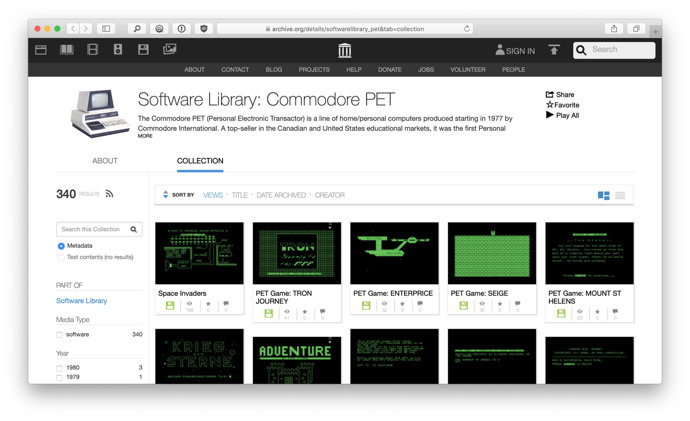Toggle sort direction arrows beside Sort By

(x=165, y=195)
